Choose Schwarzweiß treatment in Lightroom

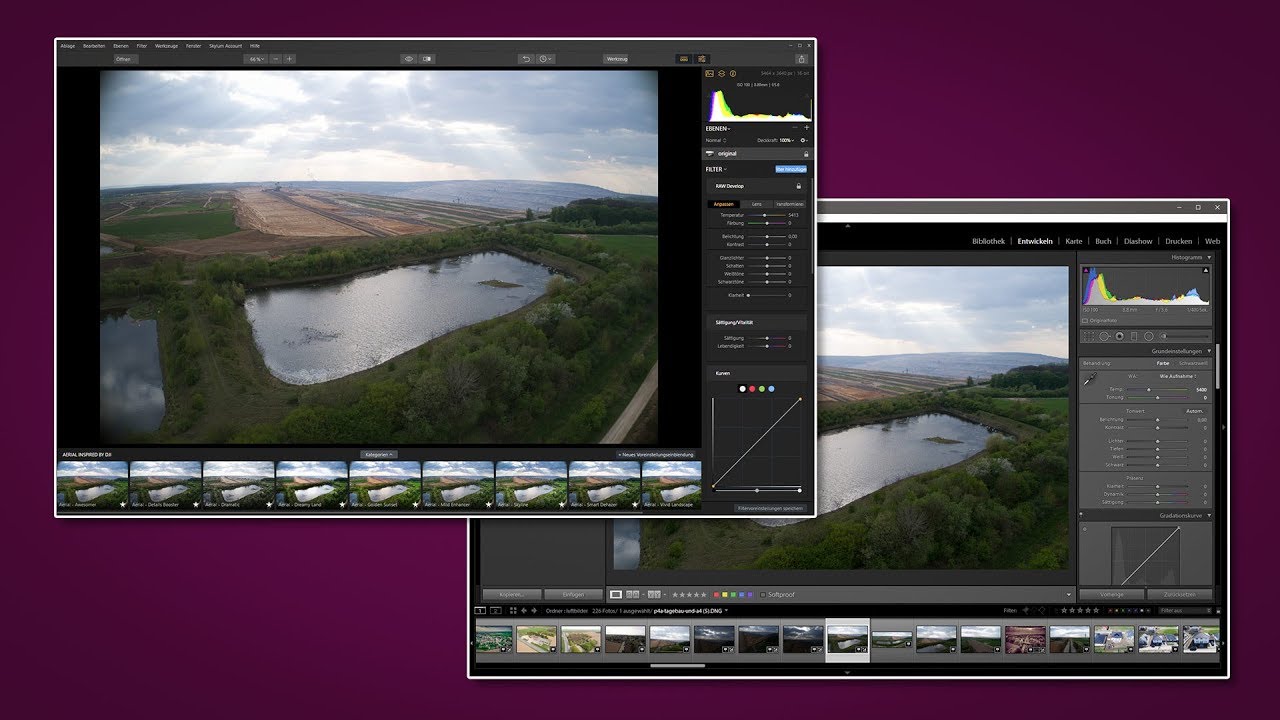pyautogui.click(x=1193, y=363)
